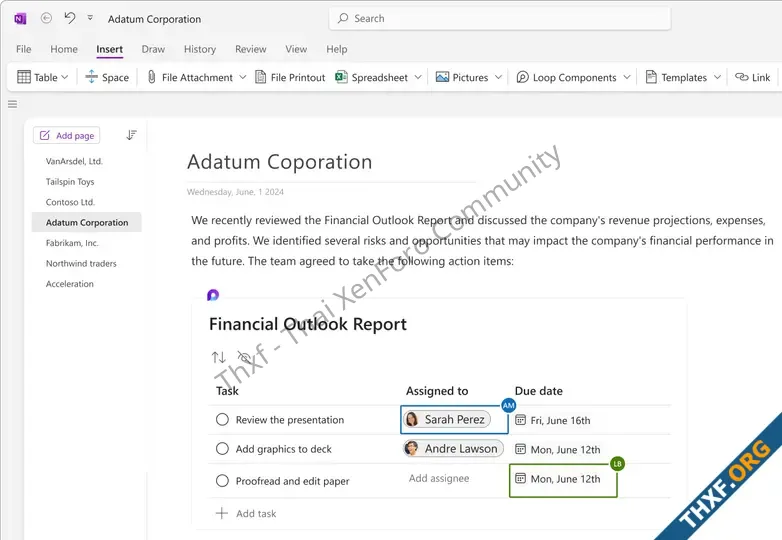782x540 pixels.
Task: Toggle the hide columns eye icon
Action: pyautogui.click(x=244, y=357)
